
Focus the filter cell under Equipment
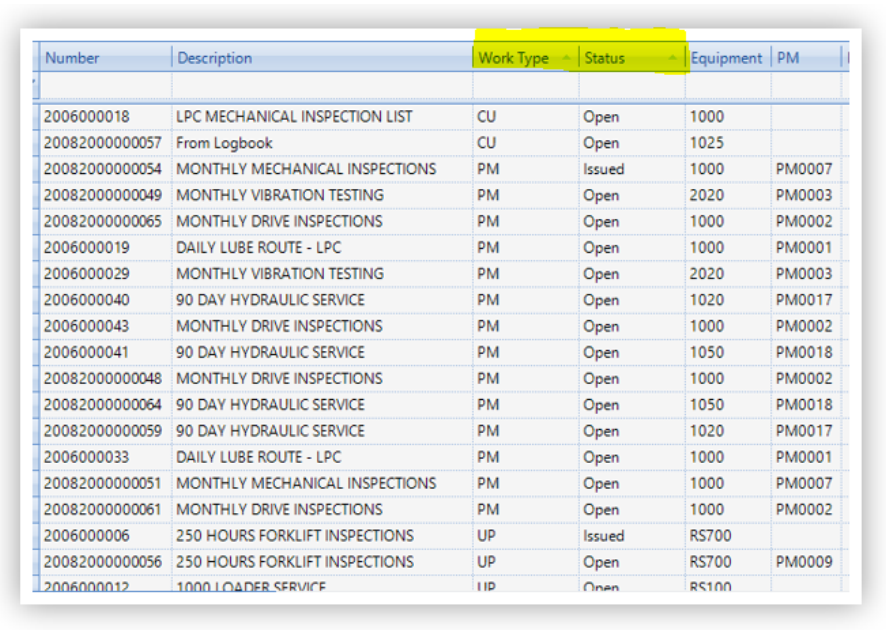pyautogui.click(x=727, y=87)
